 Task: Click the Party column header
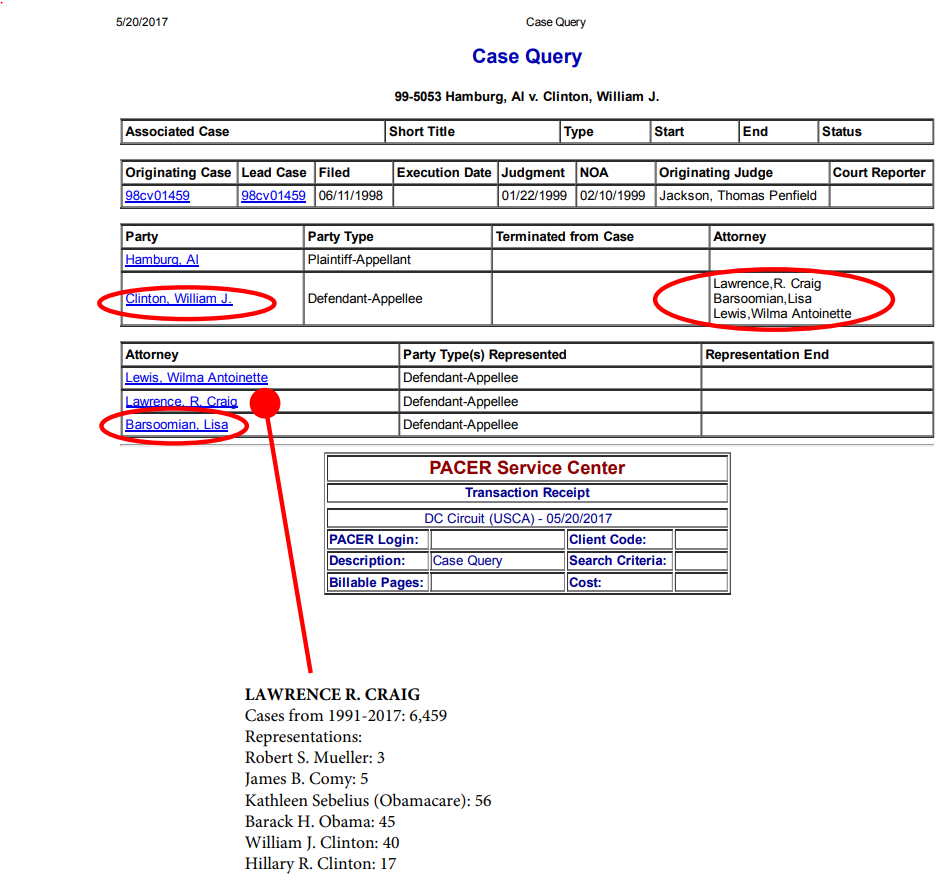(141, 237)
